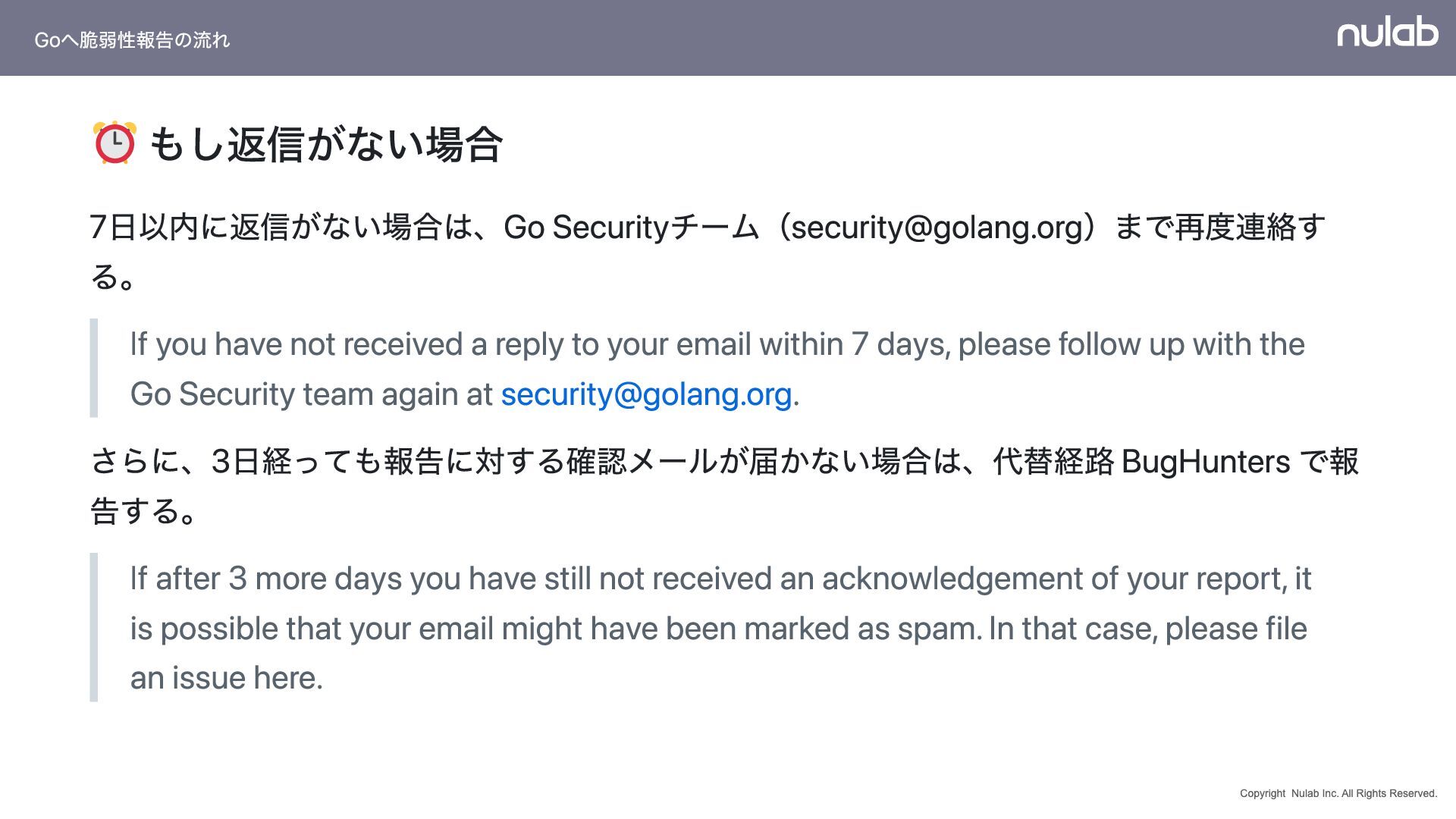Click the grey bar left of second quote
This screenshot has height=819, width=1456.
click(94, 627)
